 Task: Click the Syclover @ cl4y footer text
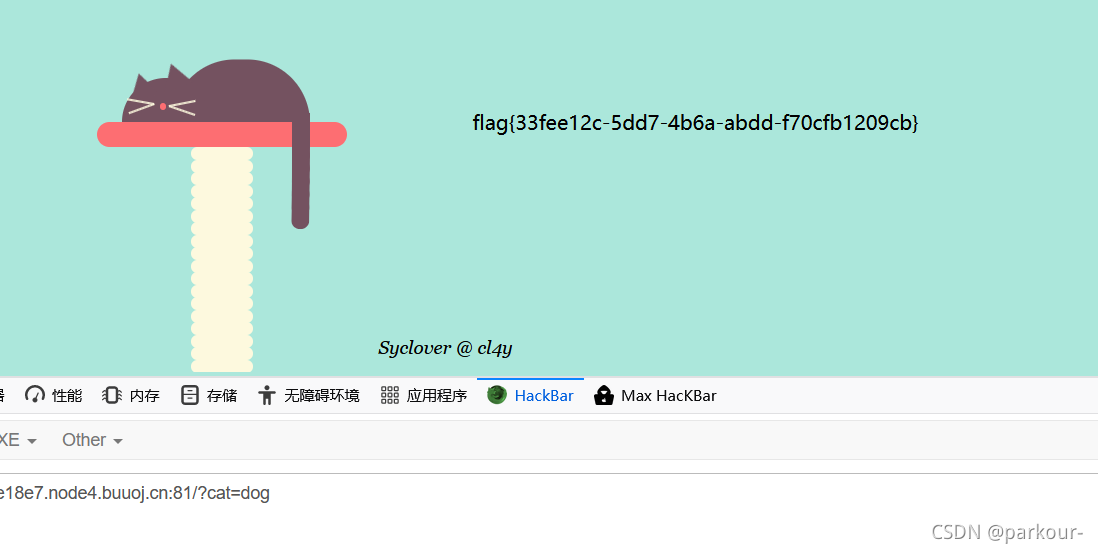pyautogui.click(x=445, y=348)
